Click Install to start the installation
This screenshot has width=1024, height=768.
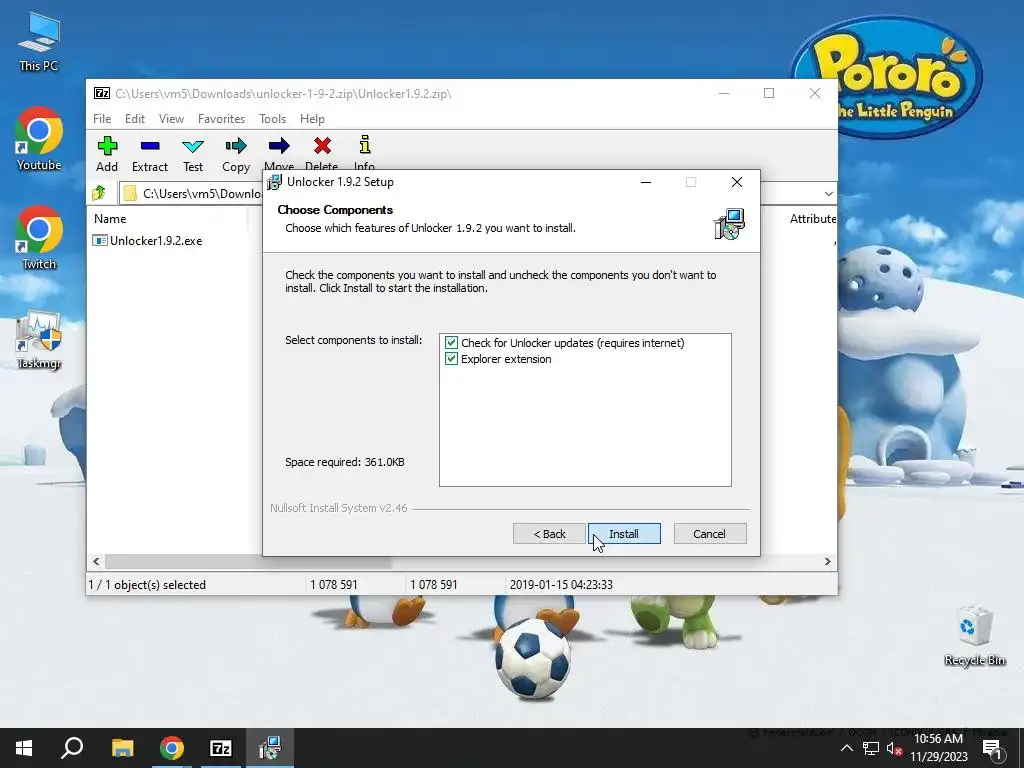[x=624, y=534]
